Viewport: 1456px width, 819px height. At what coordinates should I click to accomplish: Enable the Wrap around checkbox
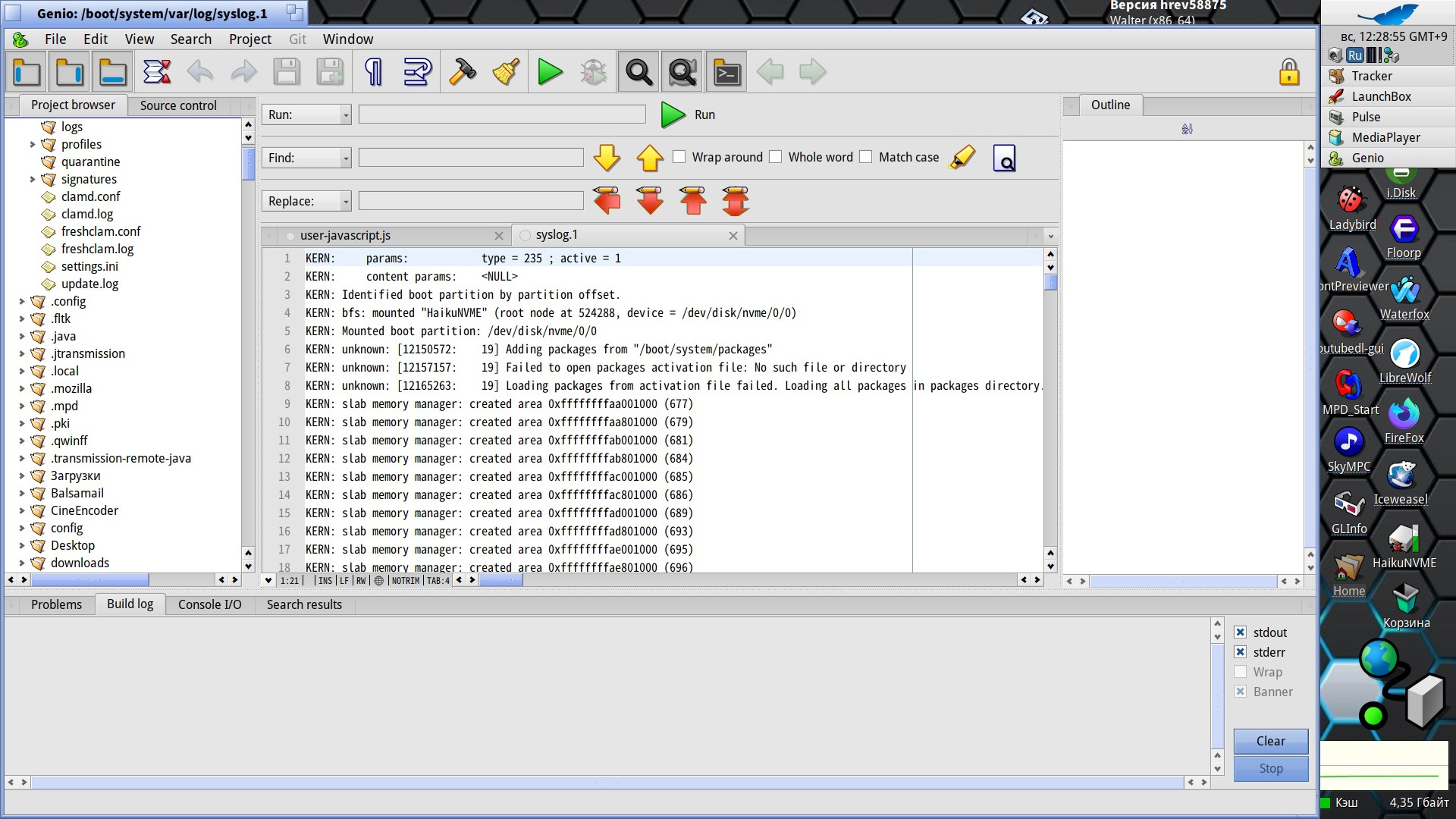click(x=679, y=157)
